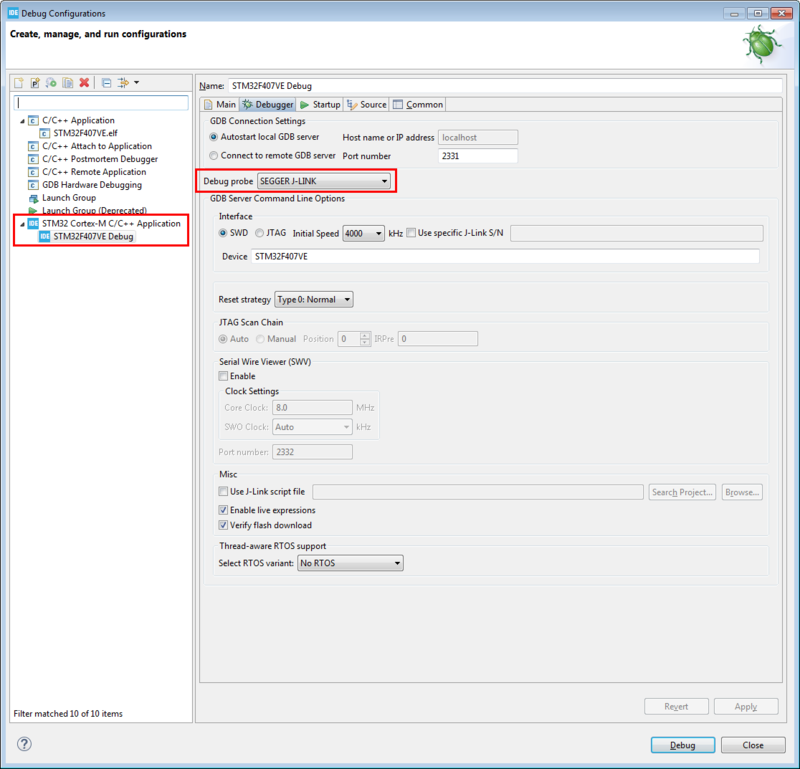800x769 pixels.
Task: Disable the Verify flash download option
Action: pos(224,525)
